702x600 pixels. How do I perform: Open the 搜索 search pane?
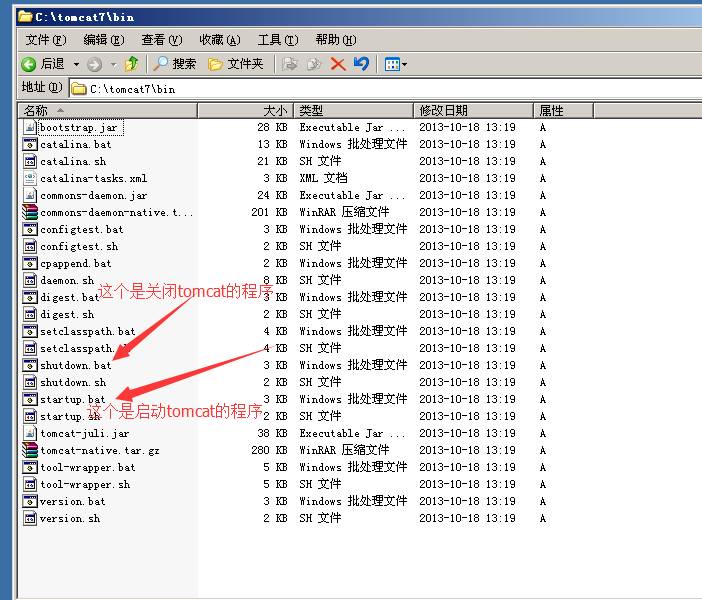coord(175,64)
